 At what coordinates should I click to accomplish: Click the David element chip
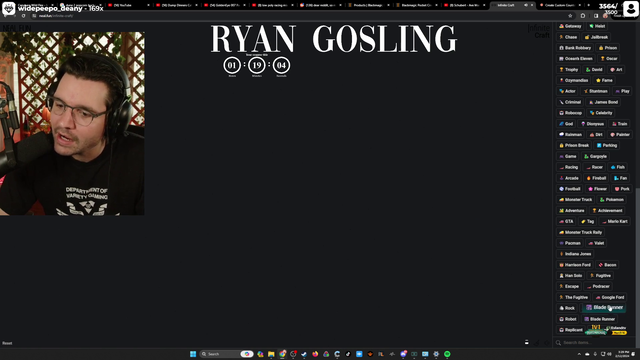pos(594,70)
